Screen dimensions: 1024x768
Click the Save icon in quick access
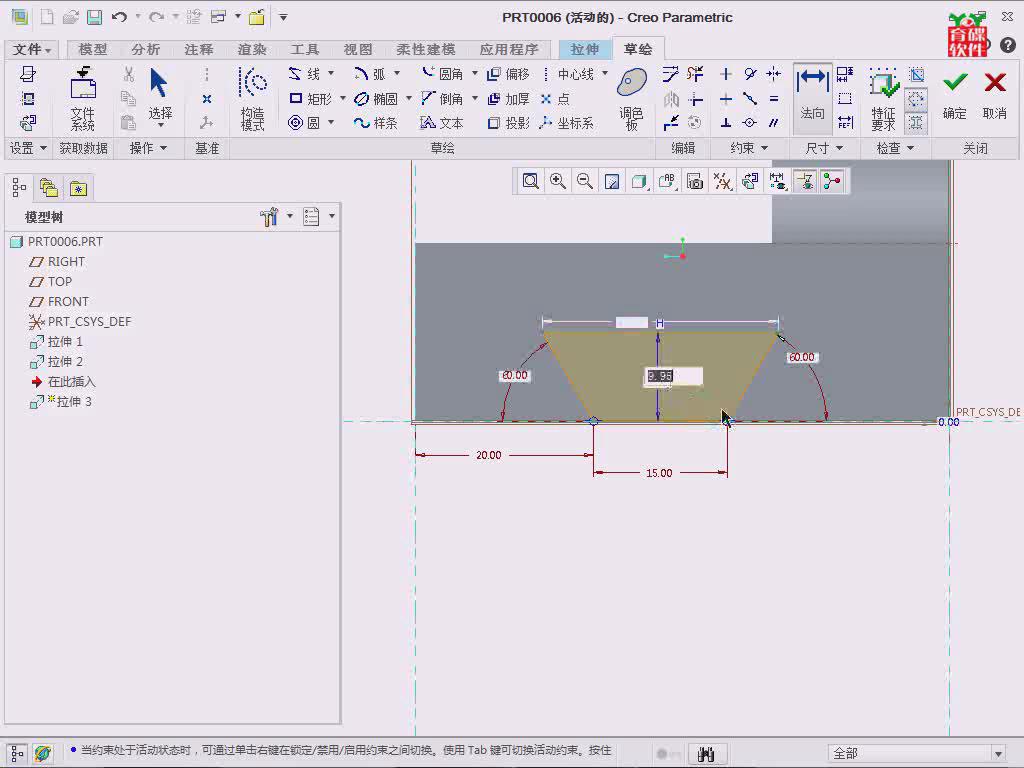pyautogui.click(x=95, y=17)
